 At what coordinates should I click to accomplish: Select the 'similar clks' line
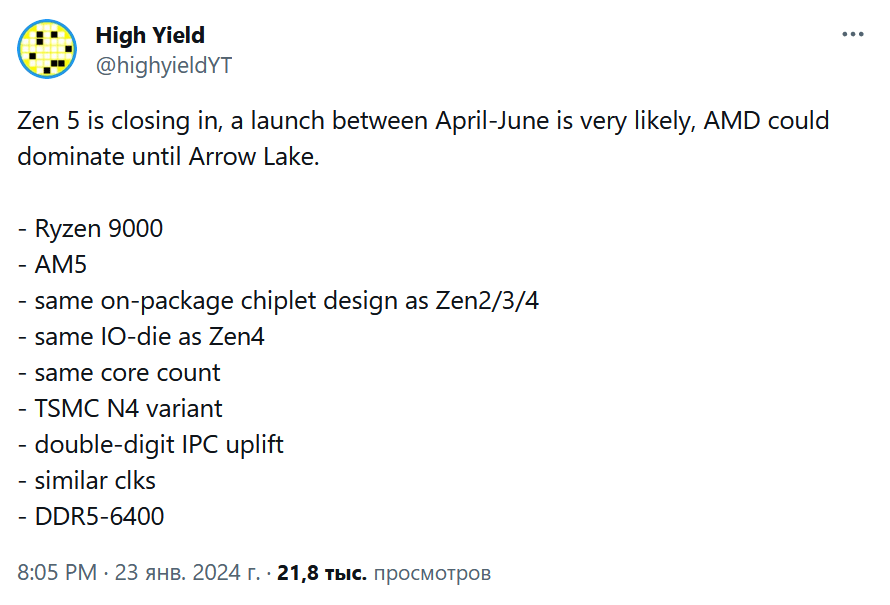point(86,481)
